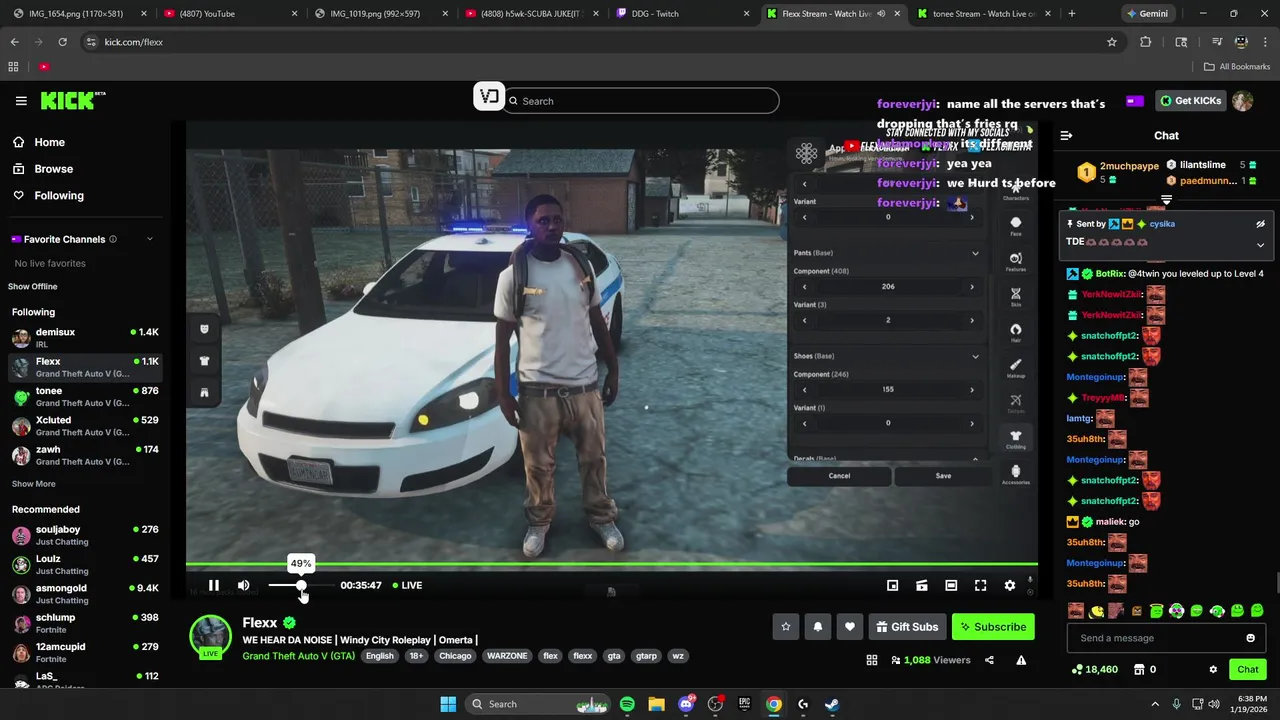Image resolution: width=1280 pixels, height=720 pixels.
Task: Mute the stream audio
Action: [243, 585]
